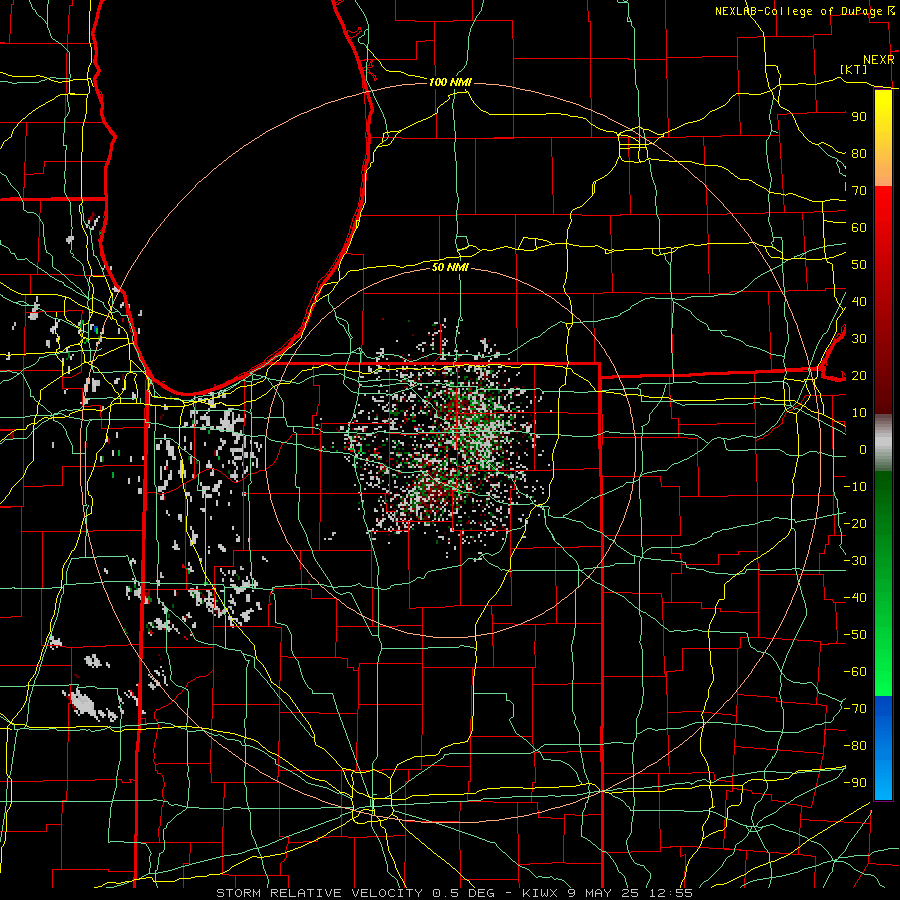Screen dimensions: 900x900
Task: Click the -40 scale value
Action: coord(855,598)
